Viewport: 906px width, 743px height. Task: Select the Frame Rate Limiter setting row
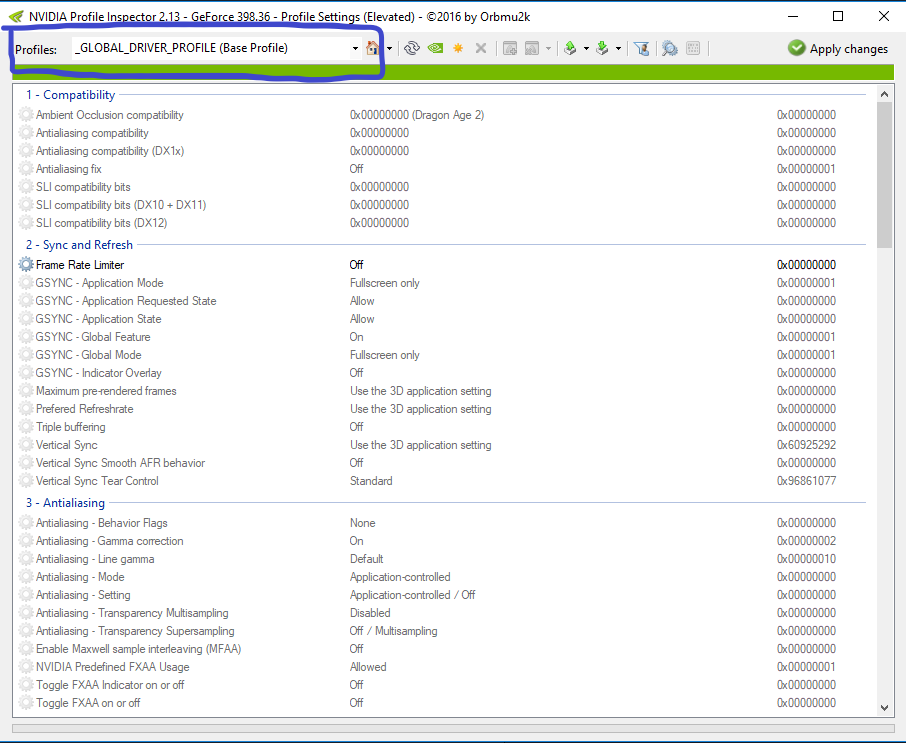tap(442, 265)
